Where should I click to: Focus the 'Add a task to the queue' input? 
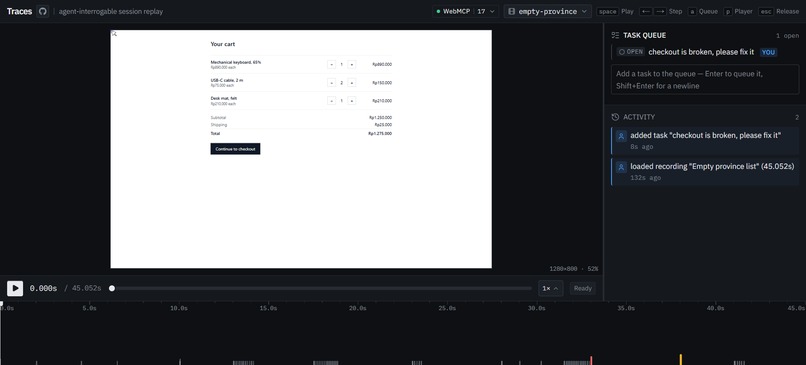(705, 80)
